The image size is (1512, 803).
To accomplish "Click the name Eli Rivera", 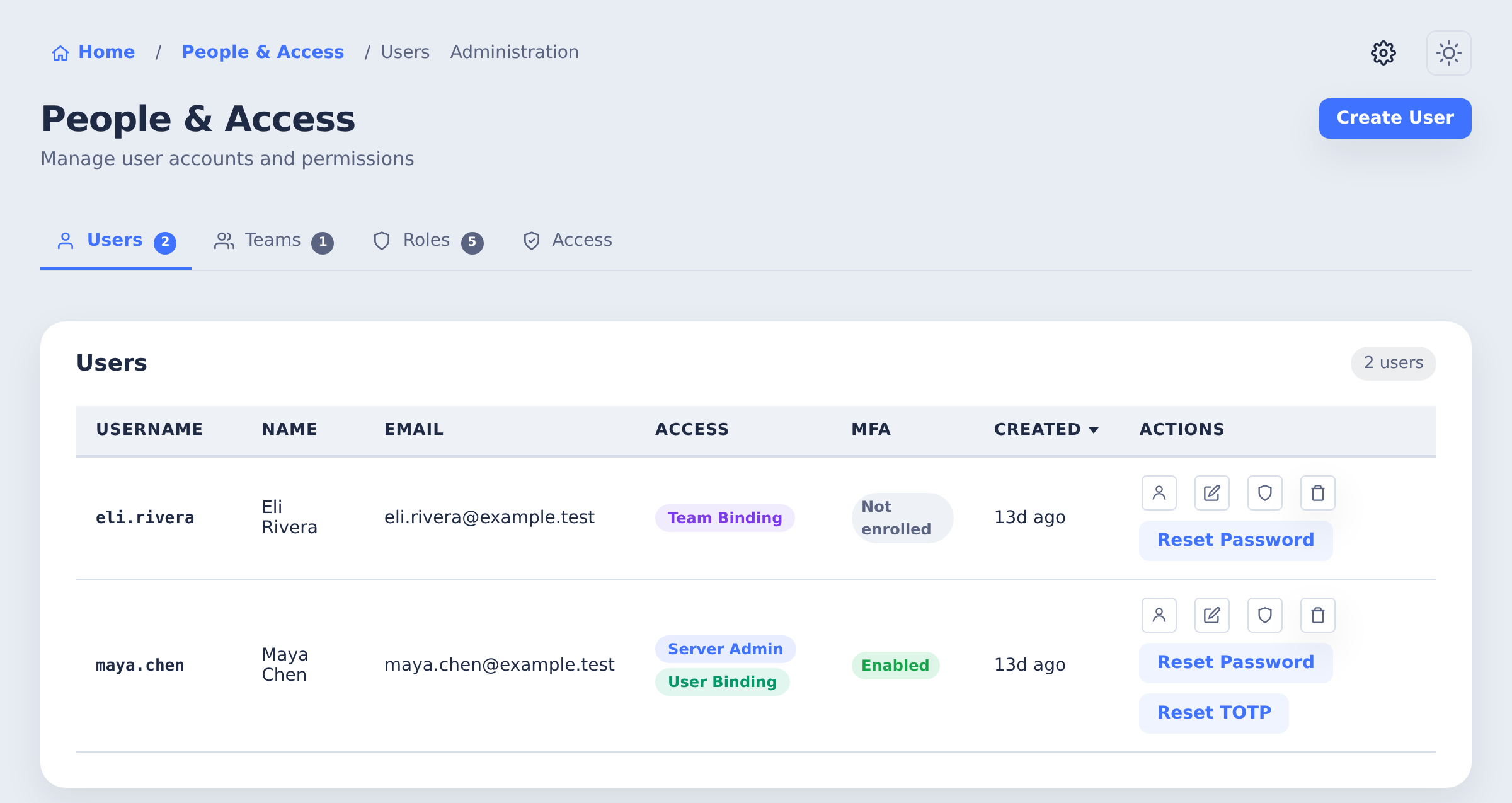I will 289,517.
